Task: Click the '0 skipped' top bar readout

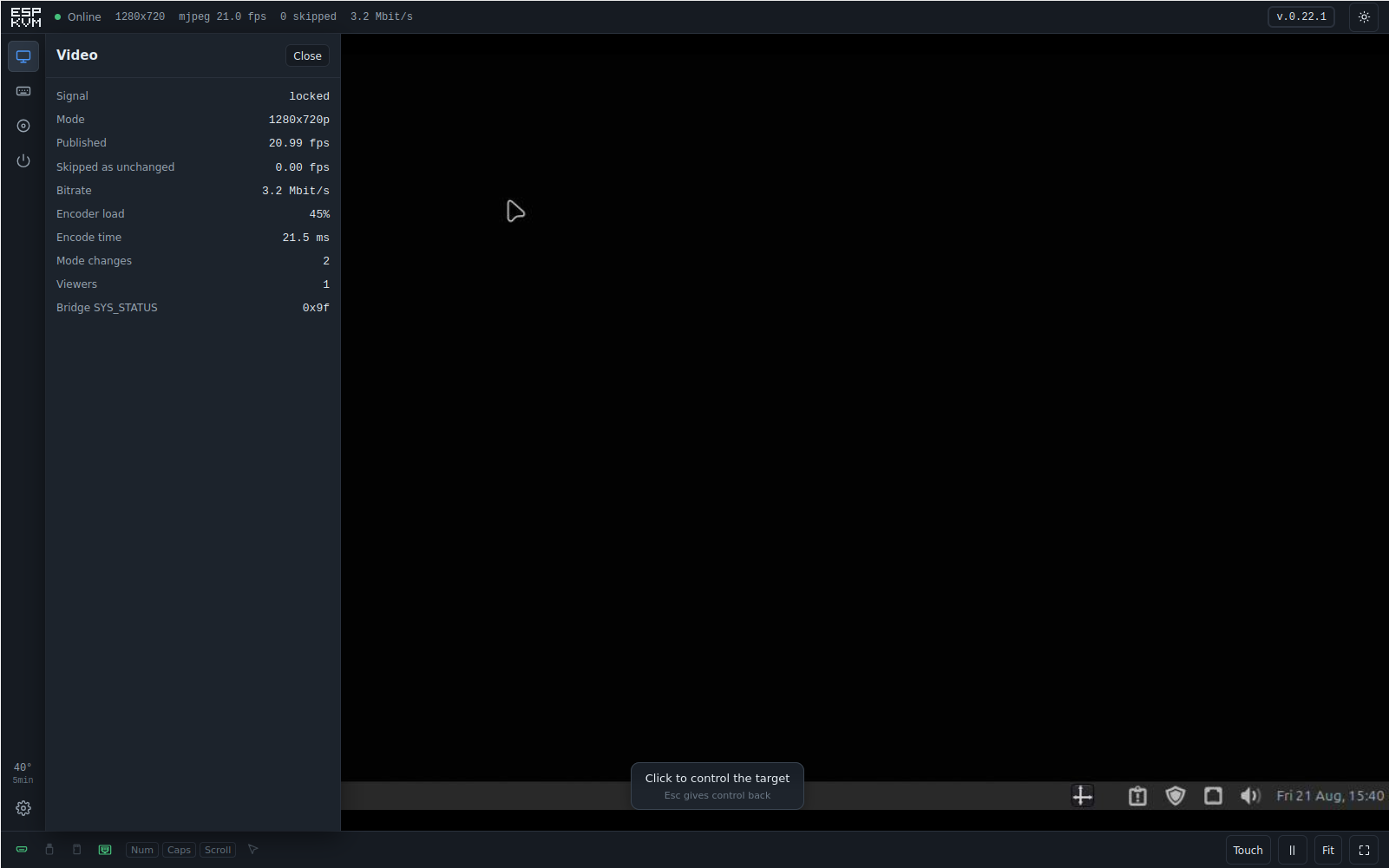Action: click(308, 16)
